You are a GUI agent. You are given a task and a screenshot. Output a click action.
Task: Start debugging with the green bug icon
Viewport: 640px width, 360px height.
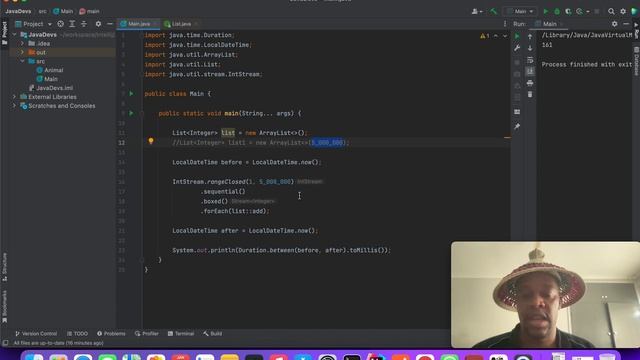tap(557, 11)
